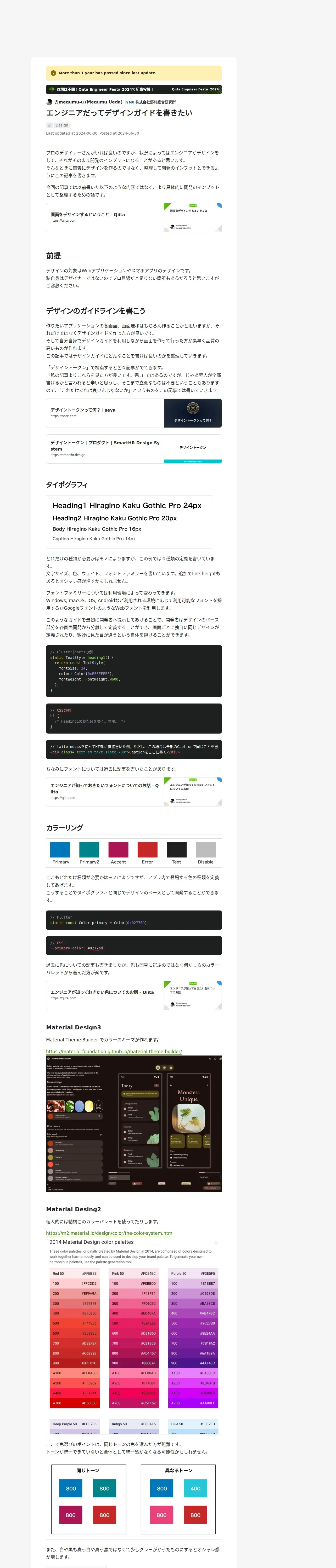Click the 'カラーリング' heading
This screenshot has width=336, height=1568.
[x=65, y=828]
